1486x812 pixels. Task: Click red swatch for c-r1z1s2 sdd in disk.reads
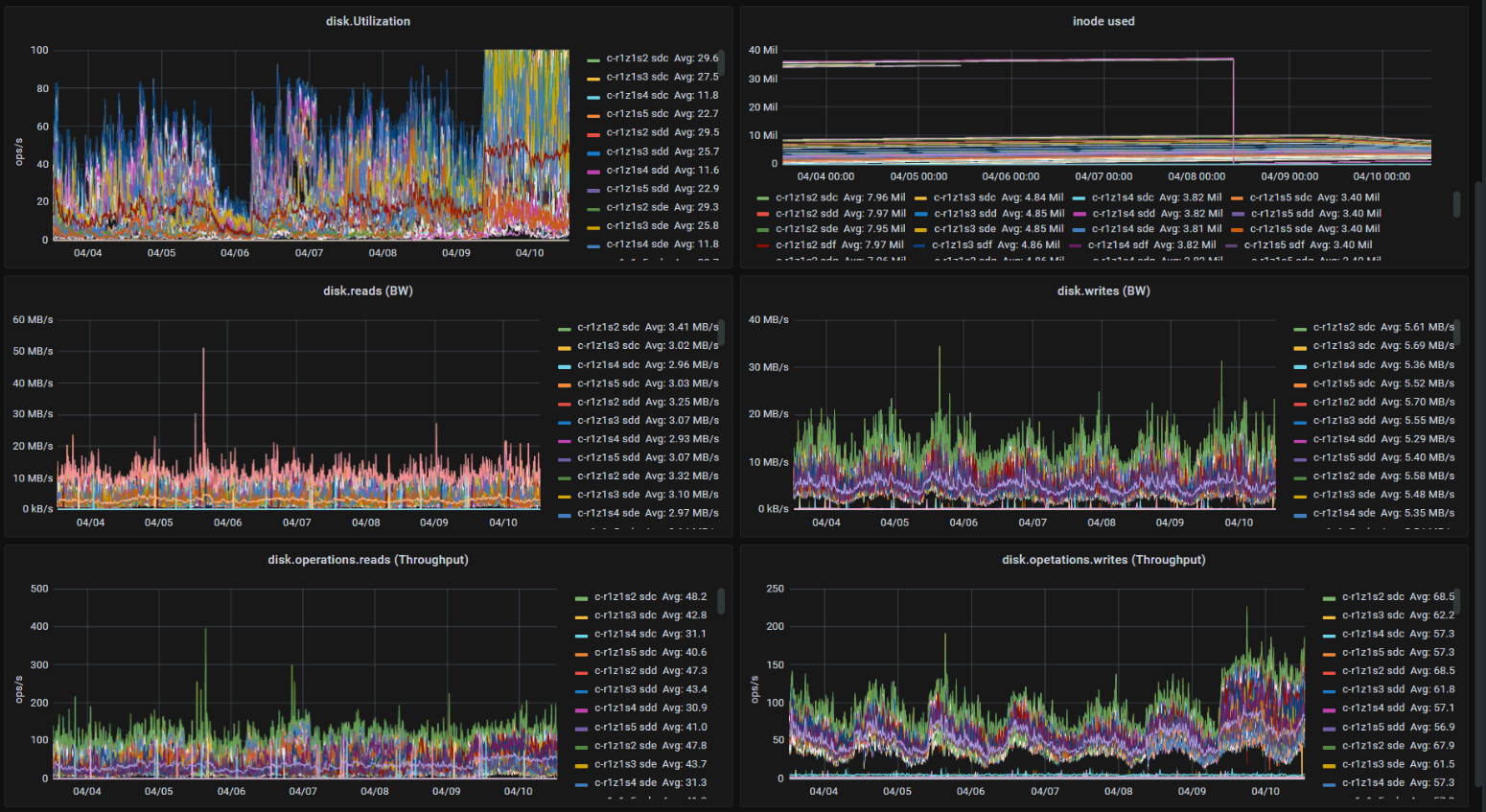565,404
